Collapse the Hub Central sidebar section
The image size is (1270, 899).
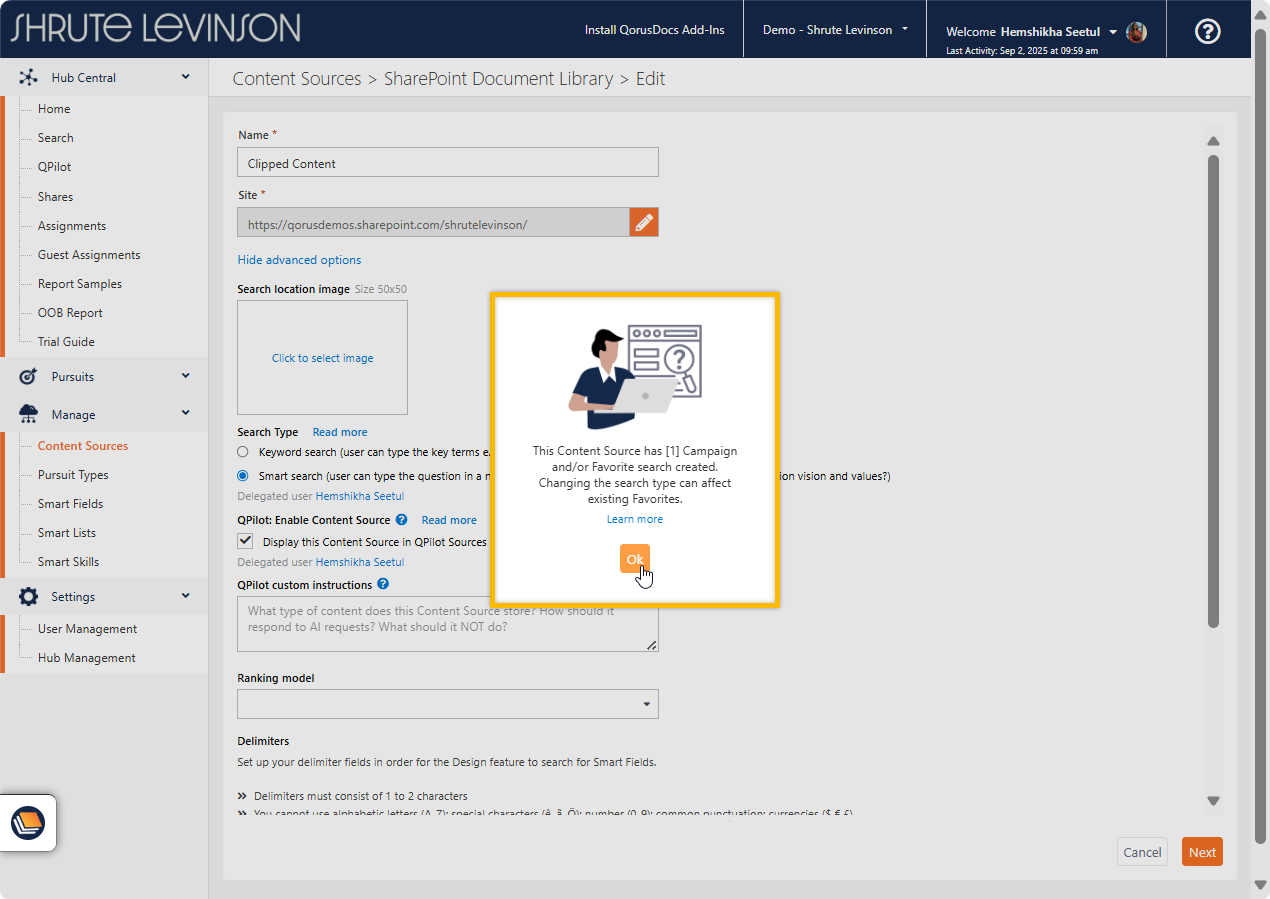[185, 77]
